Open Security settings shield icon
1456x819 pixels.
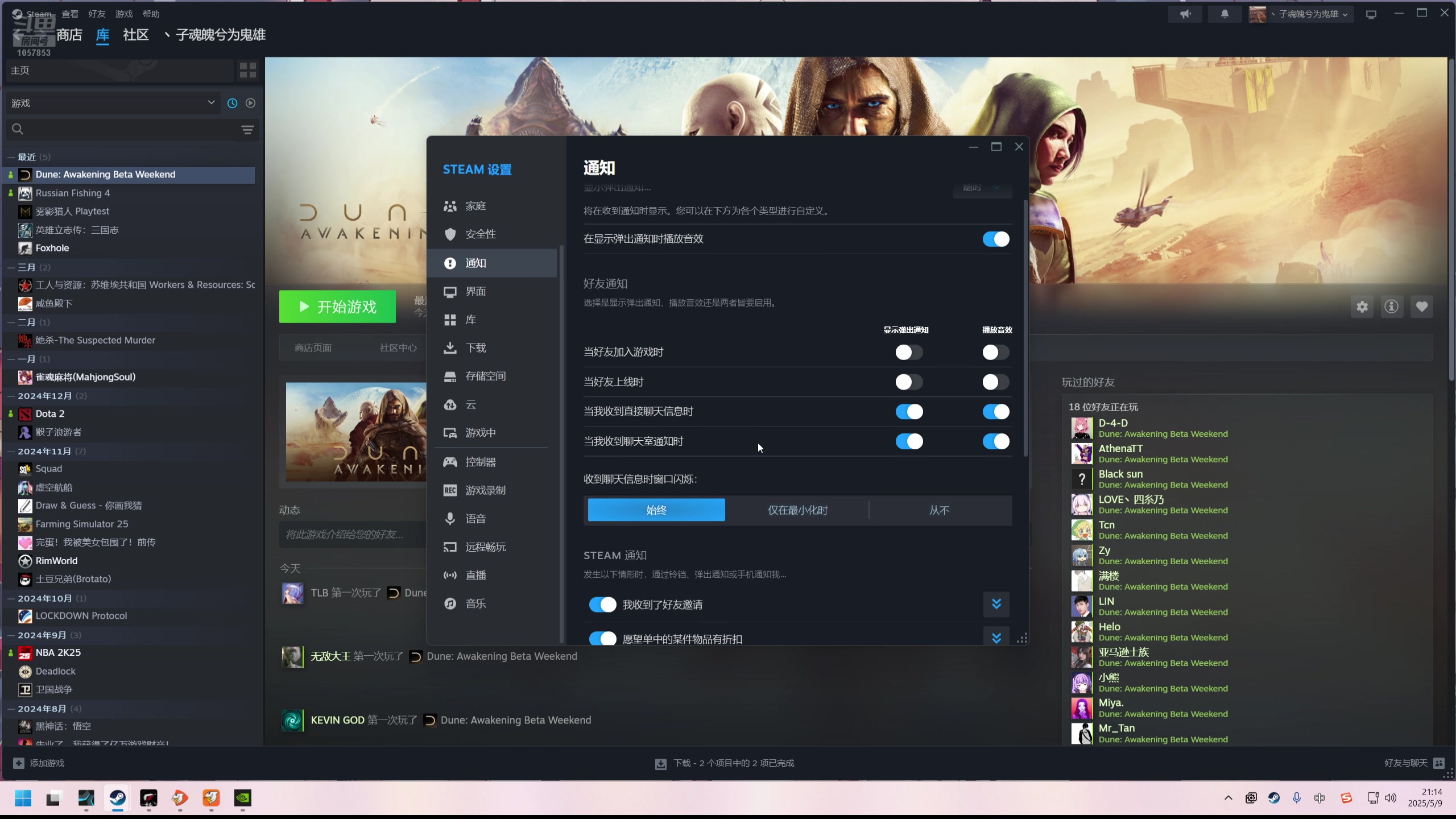click(450, 234)
